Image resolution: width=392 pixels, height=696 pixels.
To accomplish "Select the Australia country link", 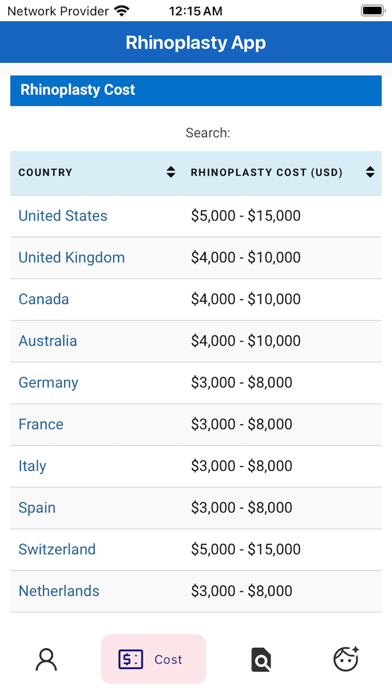I will [48, 341].
